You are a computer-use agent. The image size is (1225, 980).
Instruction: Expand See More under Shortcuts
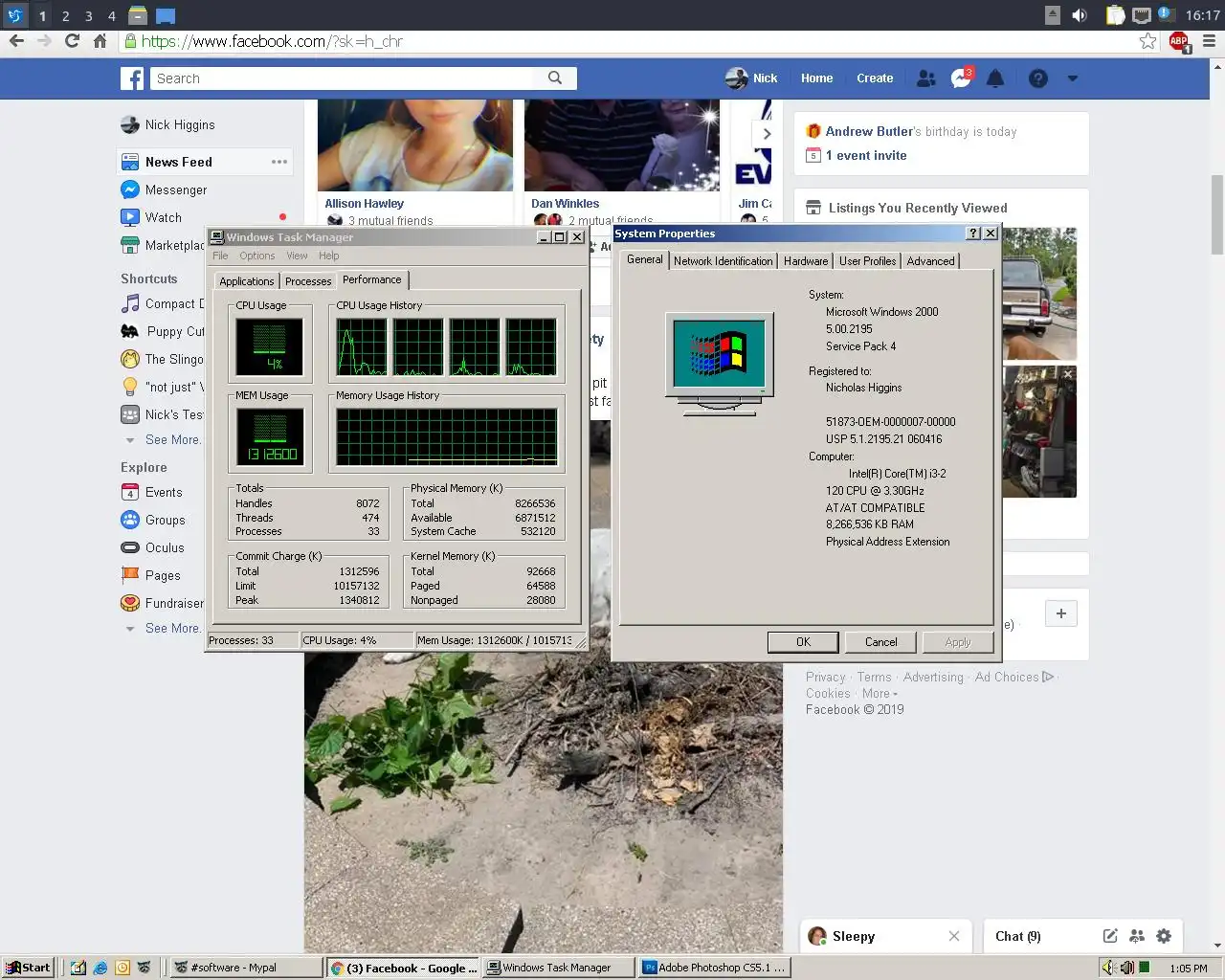point(172,440)
